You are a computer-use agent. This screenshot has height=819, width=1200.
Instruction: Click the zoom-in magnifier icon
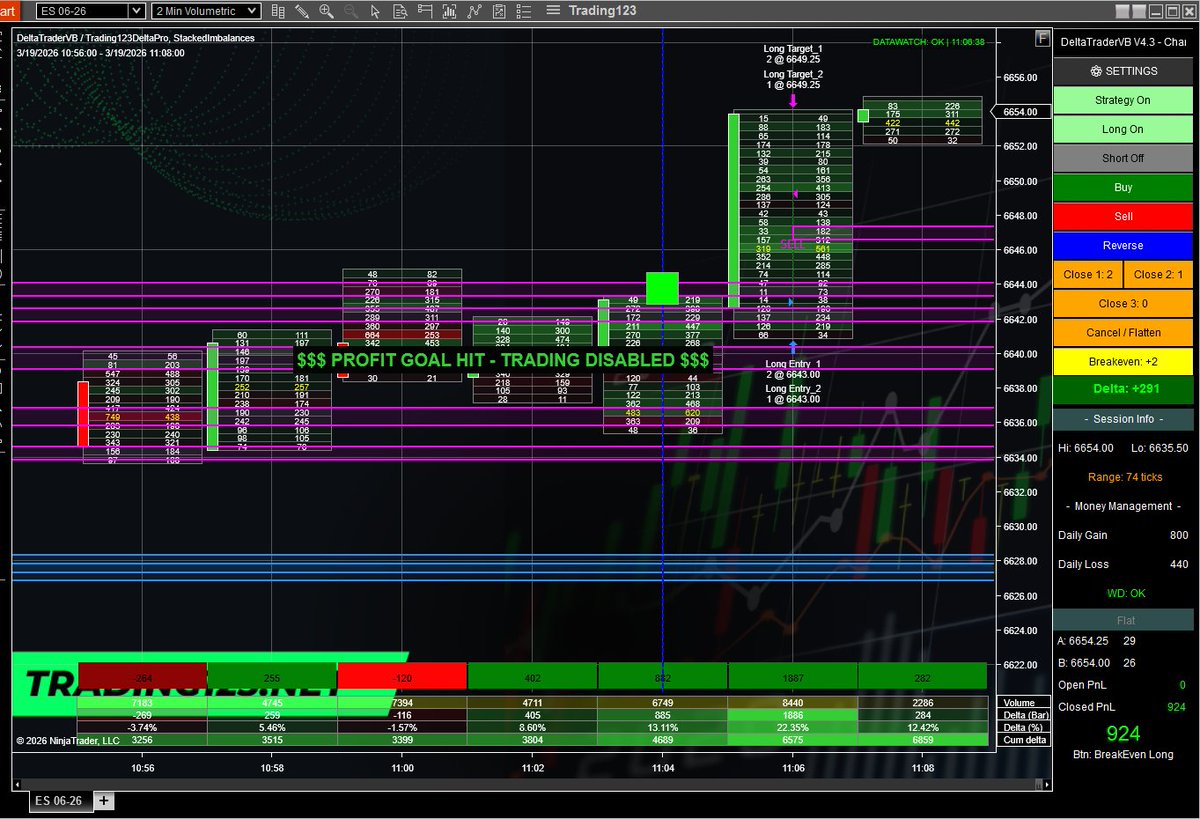point(325,11)
